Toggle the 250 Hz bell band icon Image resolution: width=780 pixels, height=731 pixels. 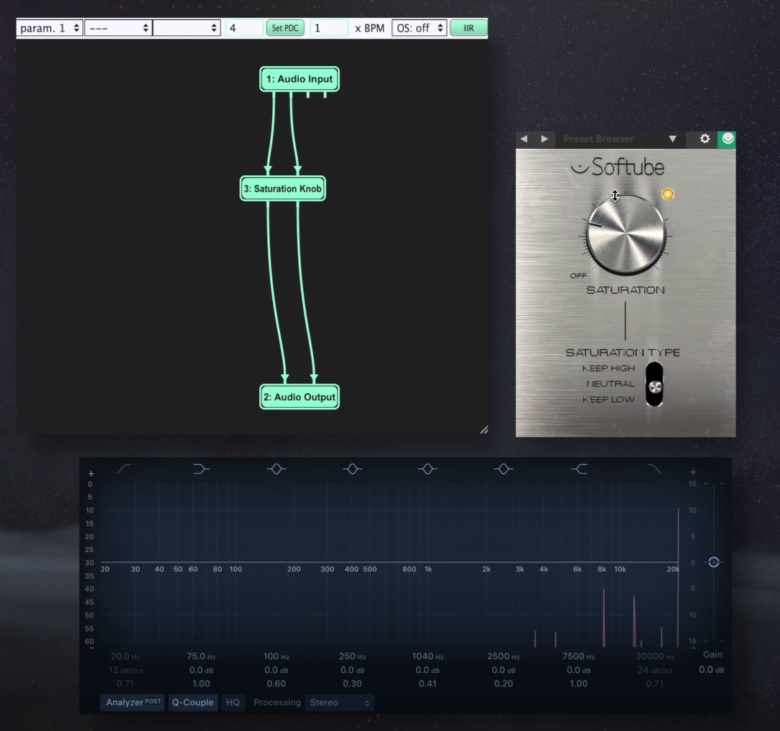(x=352, y=469)
